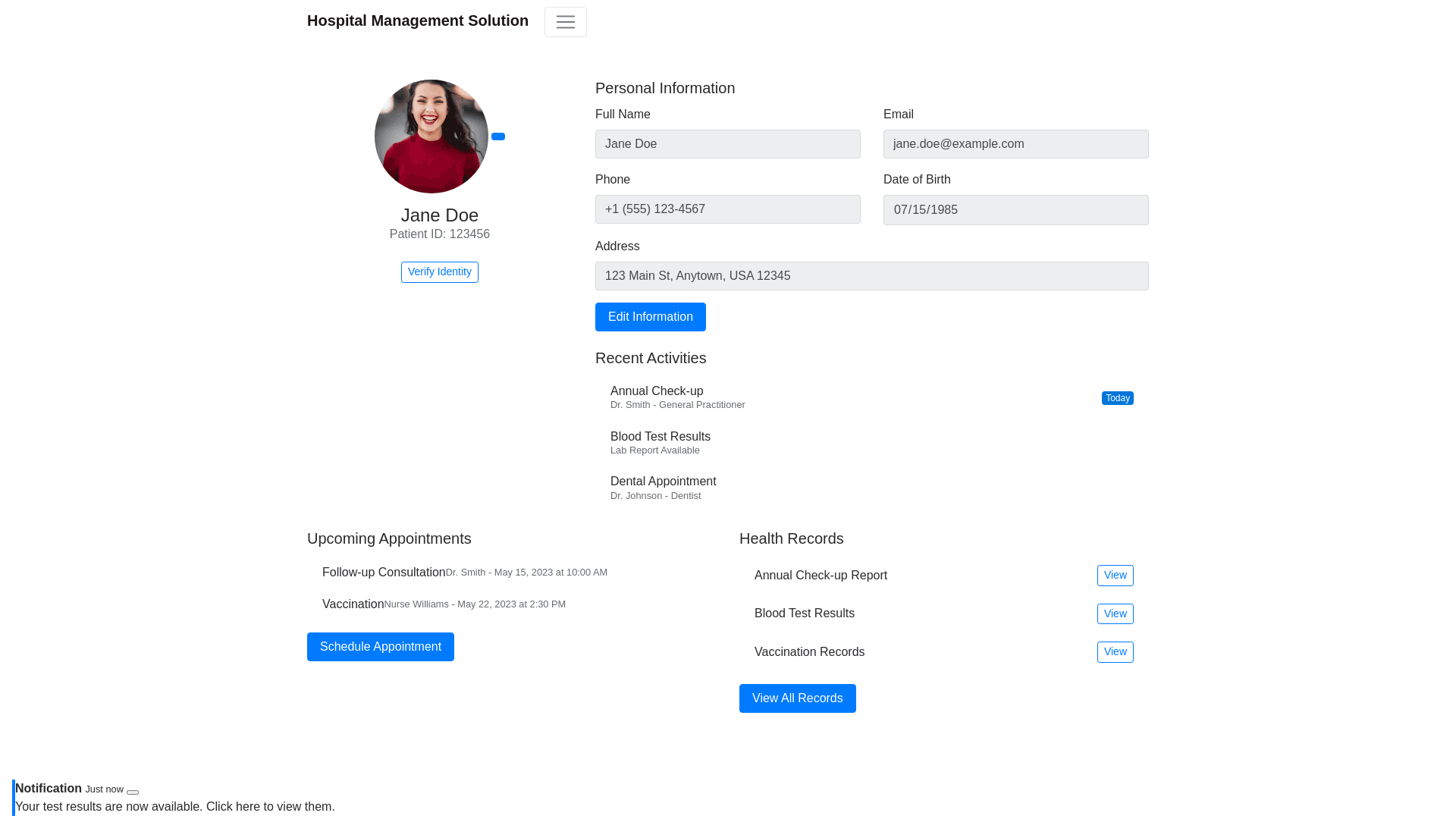Click the Today badge on Annual Check-up

point(1117,398)
